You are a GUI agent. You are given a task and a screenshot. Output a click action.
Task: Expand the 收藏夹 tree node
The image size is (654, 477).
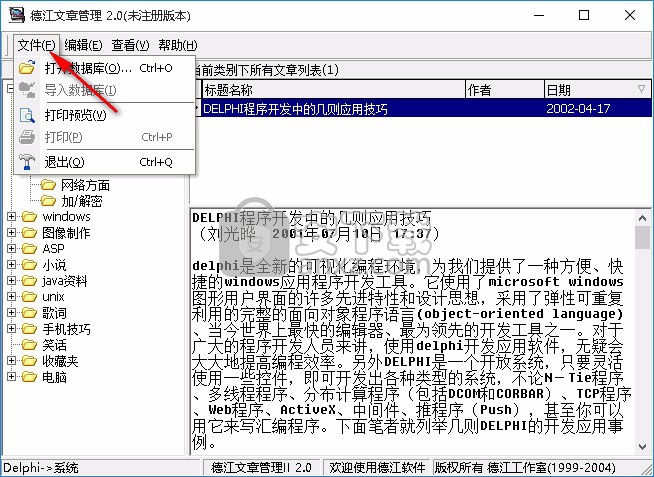click(x=11, y=361)
